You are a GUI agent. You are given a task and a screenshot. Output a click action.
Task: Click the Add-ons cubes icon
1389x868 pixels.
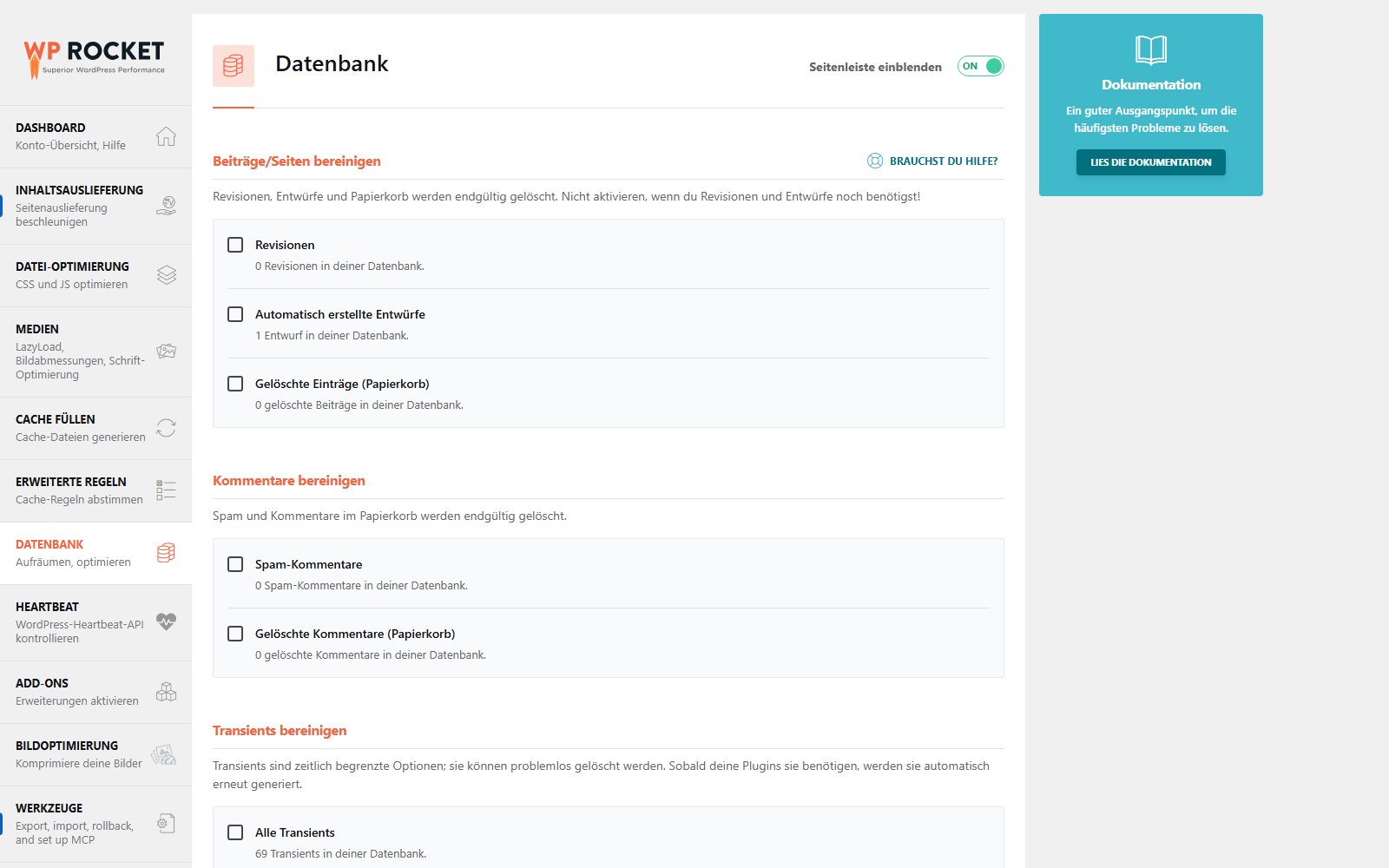tap(166, 692)
